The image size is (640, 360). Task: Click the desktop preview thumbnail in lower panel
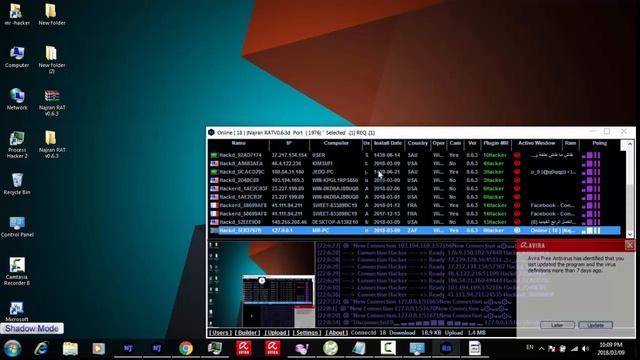[x=261, y=284]
